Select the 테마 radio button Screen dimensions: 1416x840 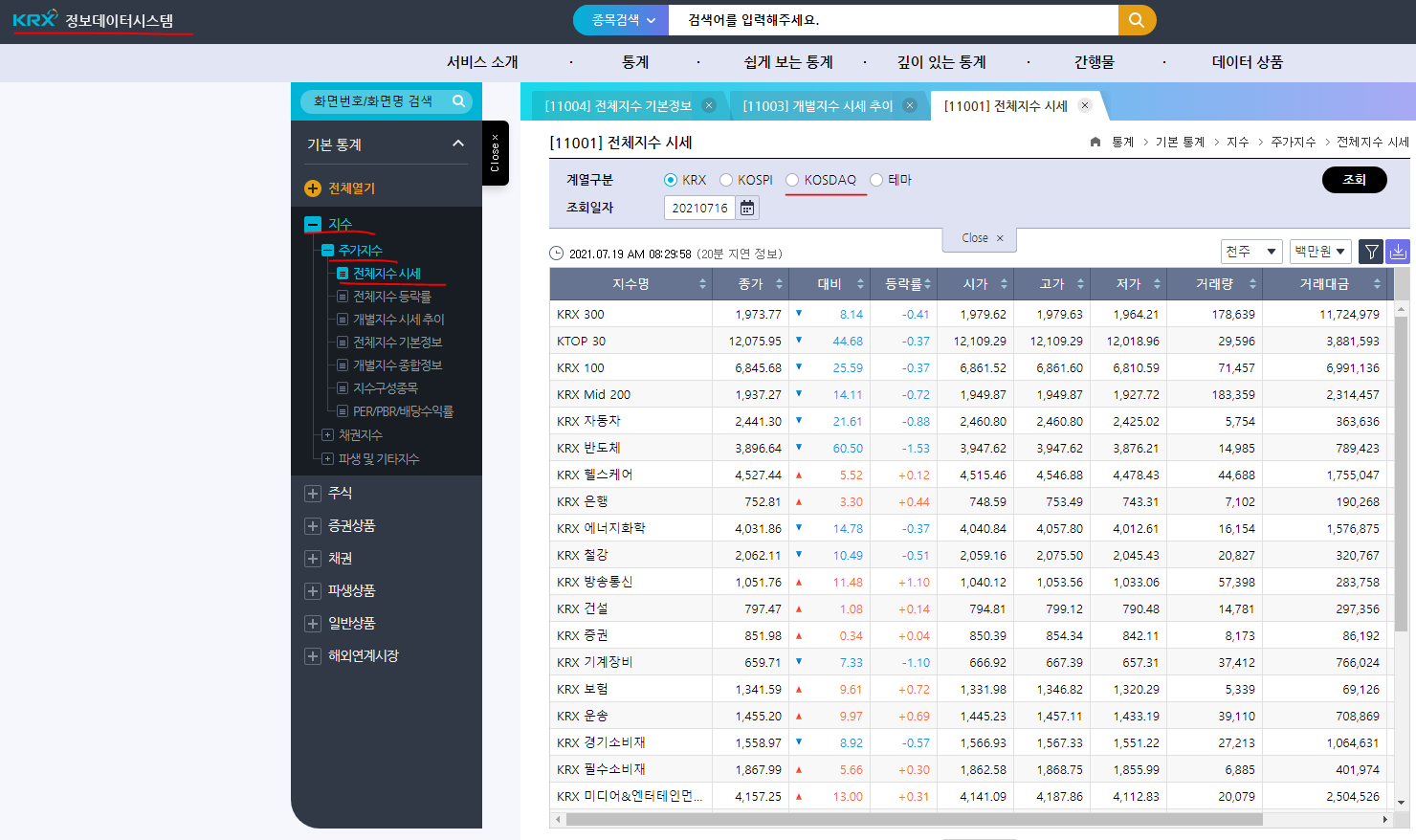tap(876, 180)
